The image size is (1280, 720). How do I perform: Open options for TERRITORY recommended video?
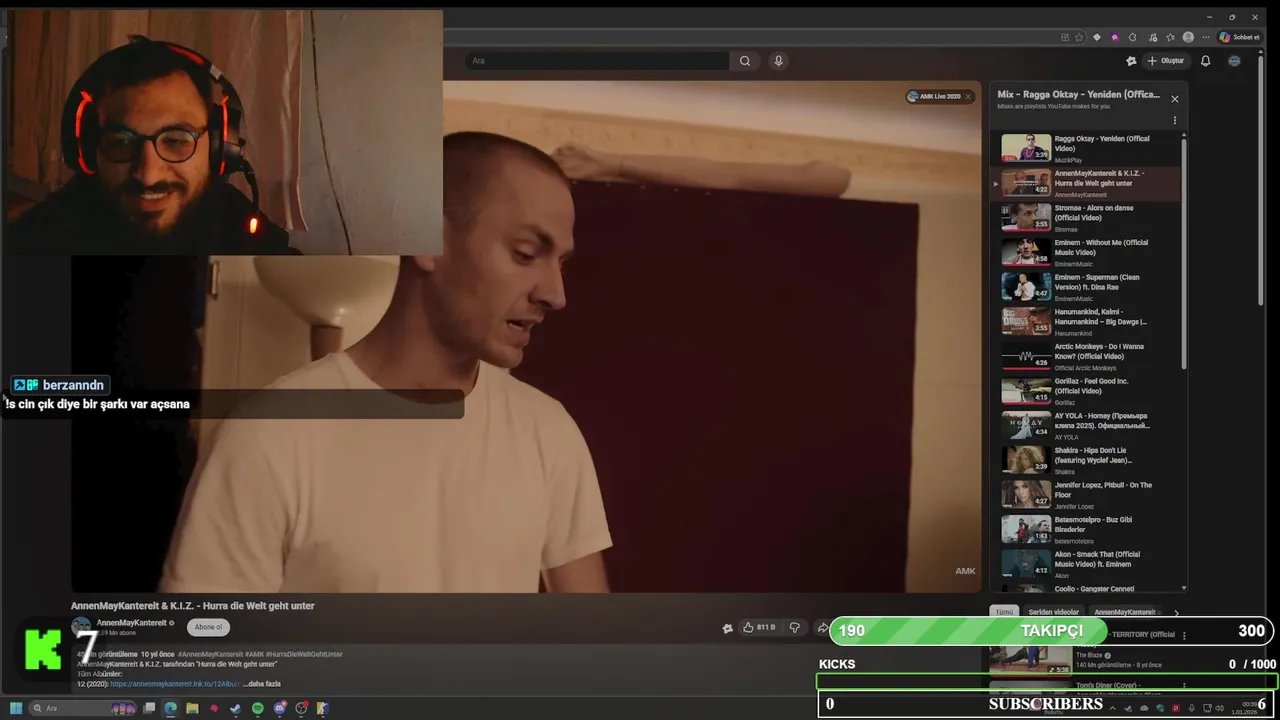click(1184, 635)
